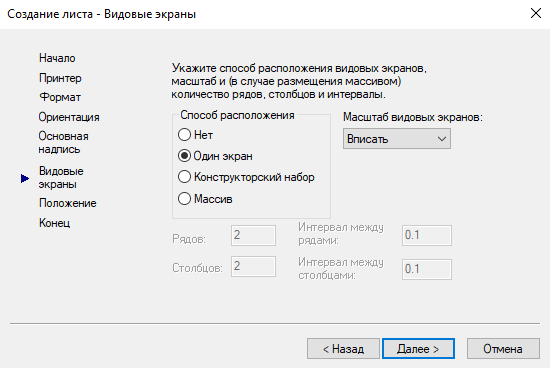Click the 'Рядов' input field
This screenshot has width=550, height=368.
pos(253,235)
